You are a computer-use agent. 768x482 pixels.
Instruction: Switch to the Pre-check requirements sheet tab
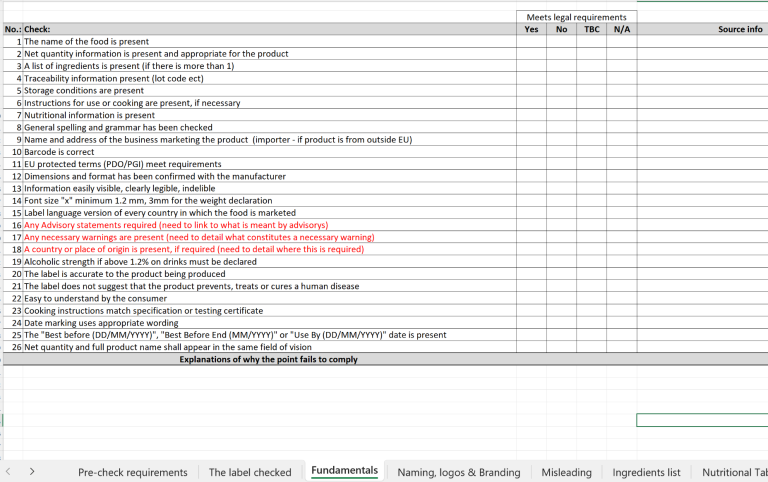(x=132, y=472)
